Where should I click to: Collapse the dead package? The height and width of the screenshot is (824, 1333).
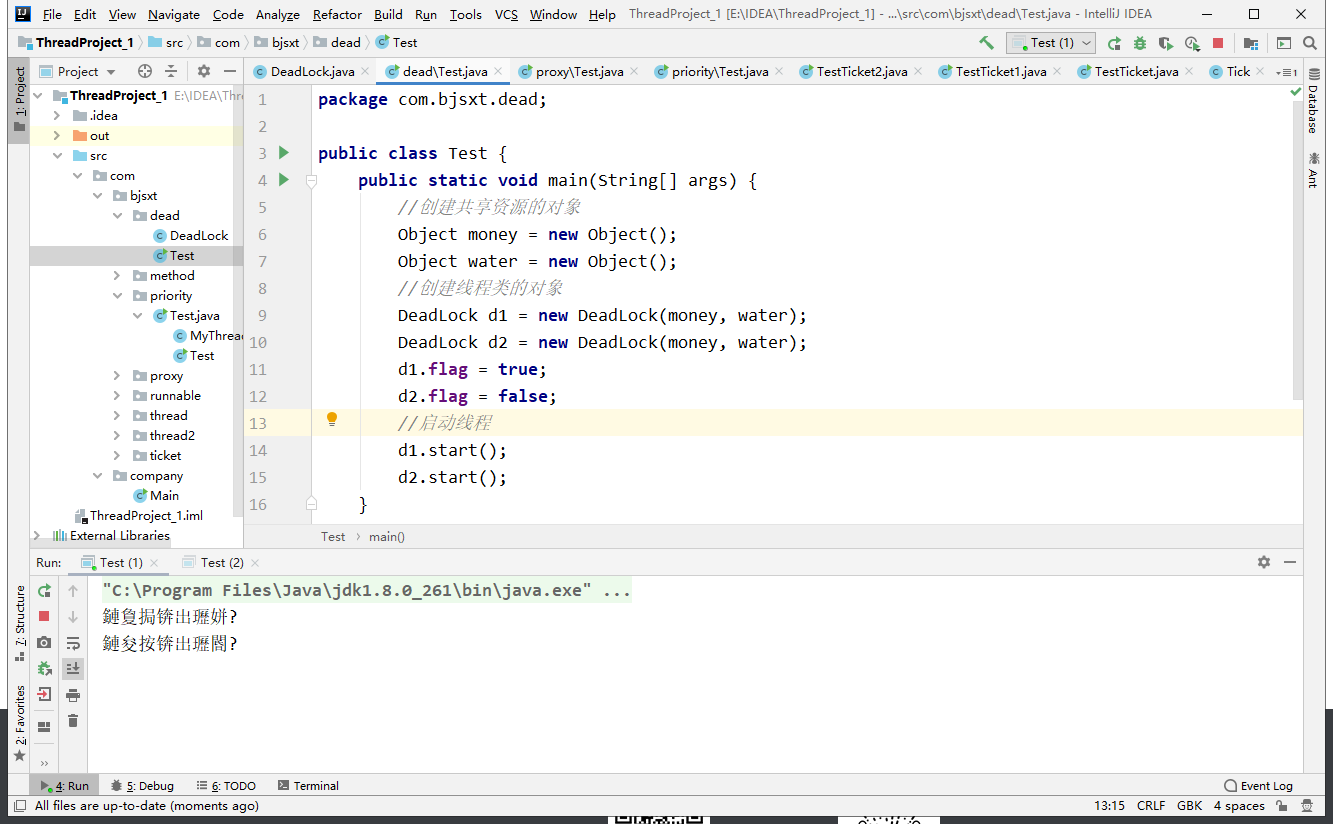click(x=117, y=216)
